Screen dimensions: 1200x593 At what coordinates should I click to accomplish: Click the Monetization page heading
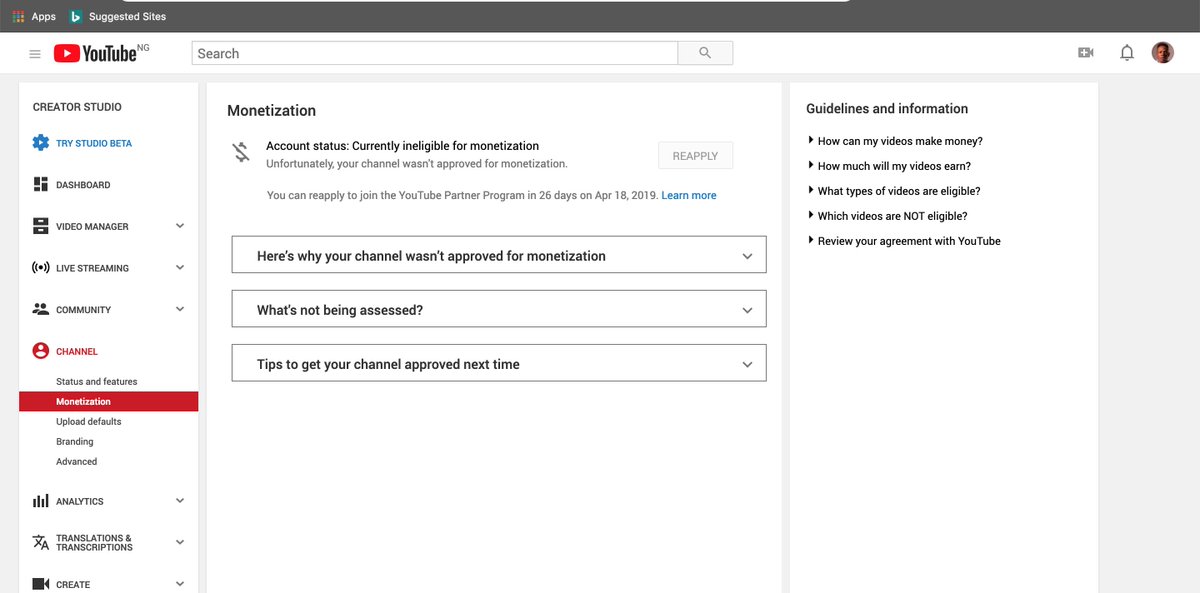[271, 111]
